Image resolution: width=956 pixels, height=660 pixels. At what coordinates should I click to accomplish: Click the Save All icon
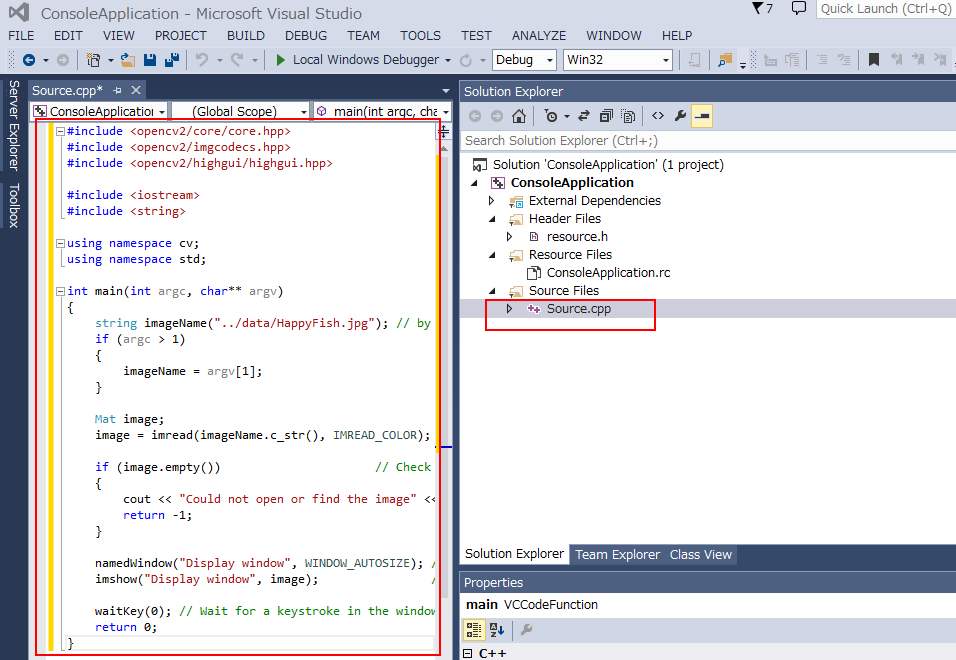pyautogui.click(x=172, y=60)
